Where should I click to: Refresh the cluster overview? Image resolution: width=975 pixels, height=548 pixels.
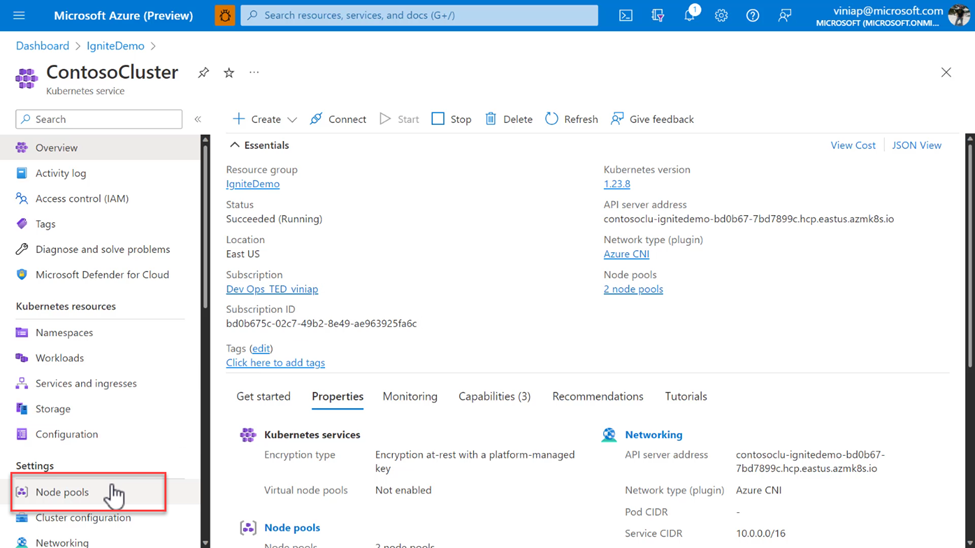point(571,119)
